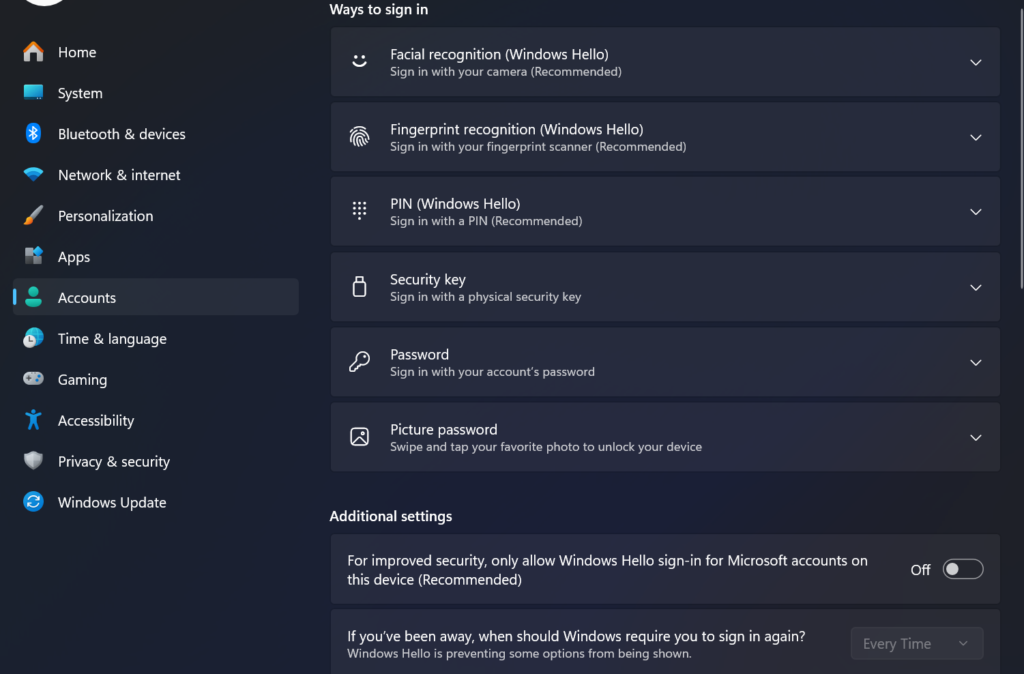
Task: Expand the Picture password section
Action: (975, 437)
